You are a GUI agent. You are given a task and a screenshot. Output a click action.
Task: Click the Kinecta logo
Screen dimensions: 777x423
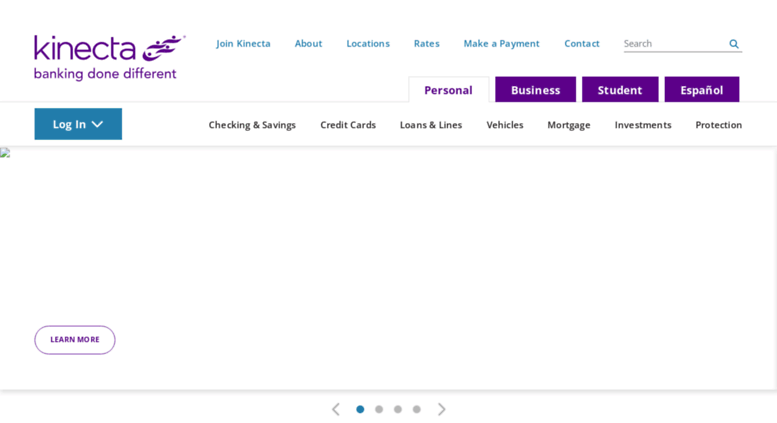(x=110, y=57)
